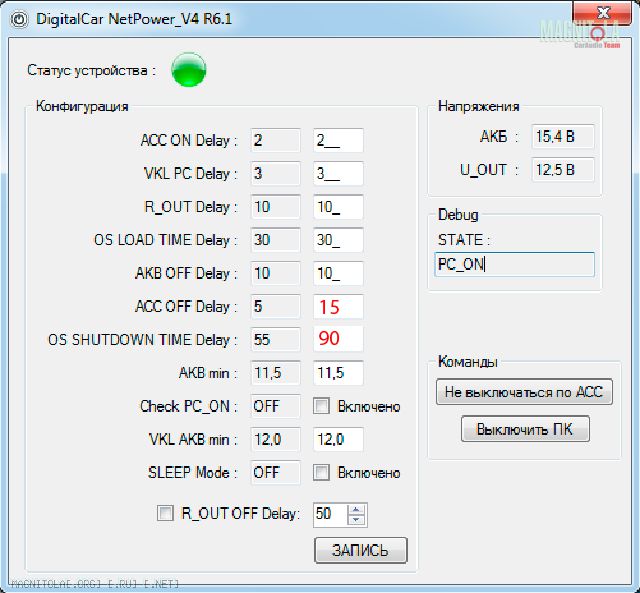Click current AKB OFF Delay value 10
Image resolution: width=640 pixels, height=593 pixels.
(x=275, y=273)
